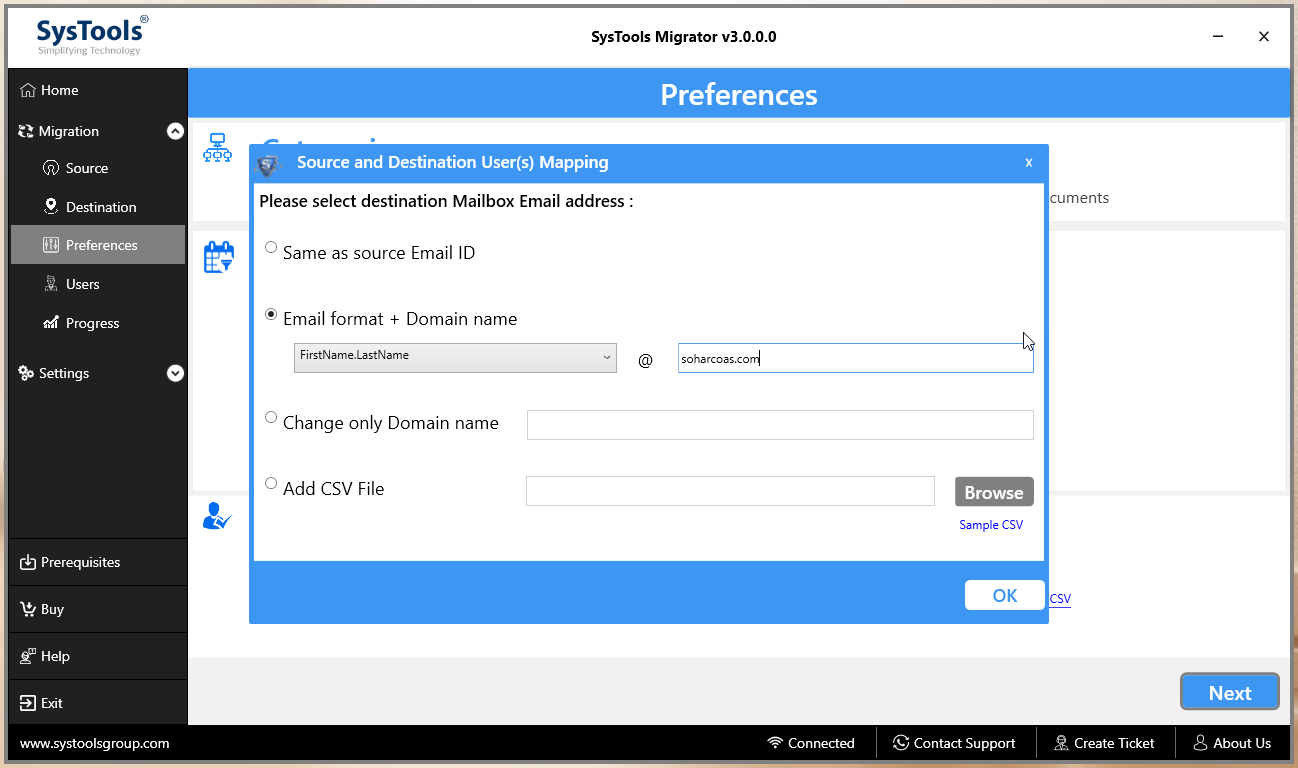Click the Preferences sliders icon
This screenshot has width=1298, height=768.
point(51,245)
